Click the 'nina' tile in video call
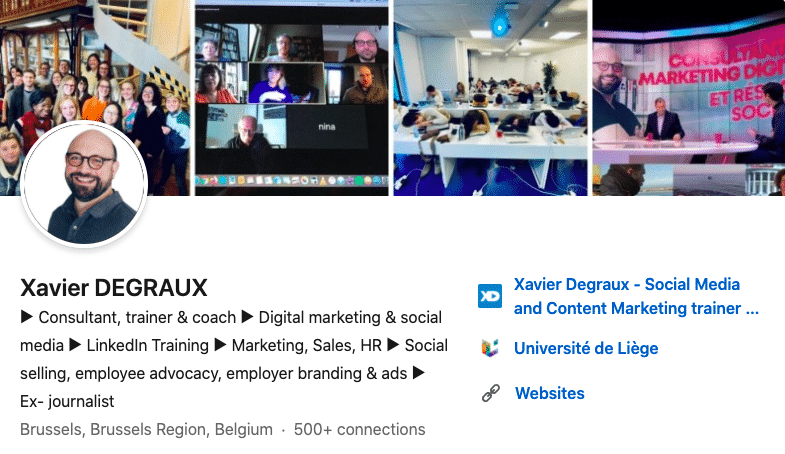 pos(327,126)
